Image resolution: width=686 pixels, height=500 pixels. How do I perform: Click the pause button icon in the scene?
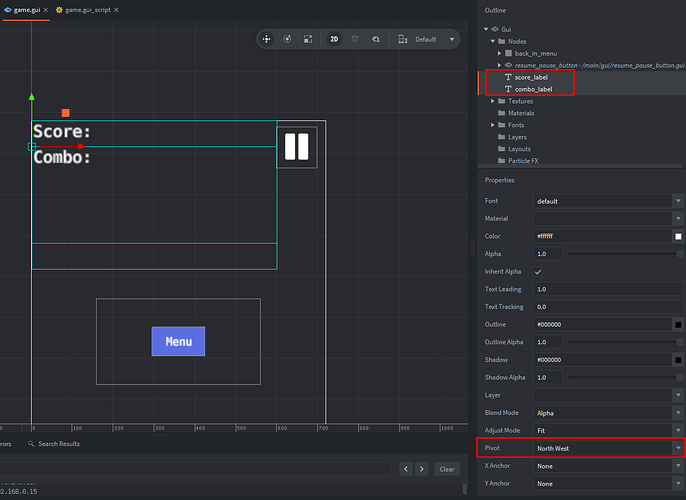point(296,147)
